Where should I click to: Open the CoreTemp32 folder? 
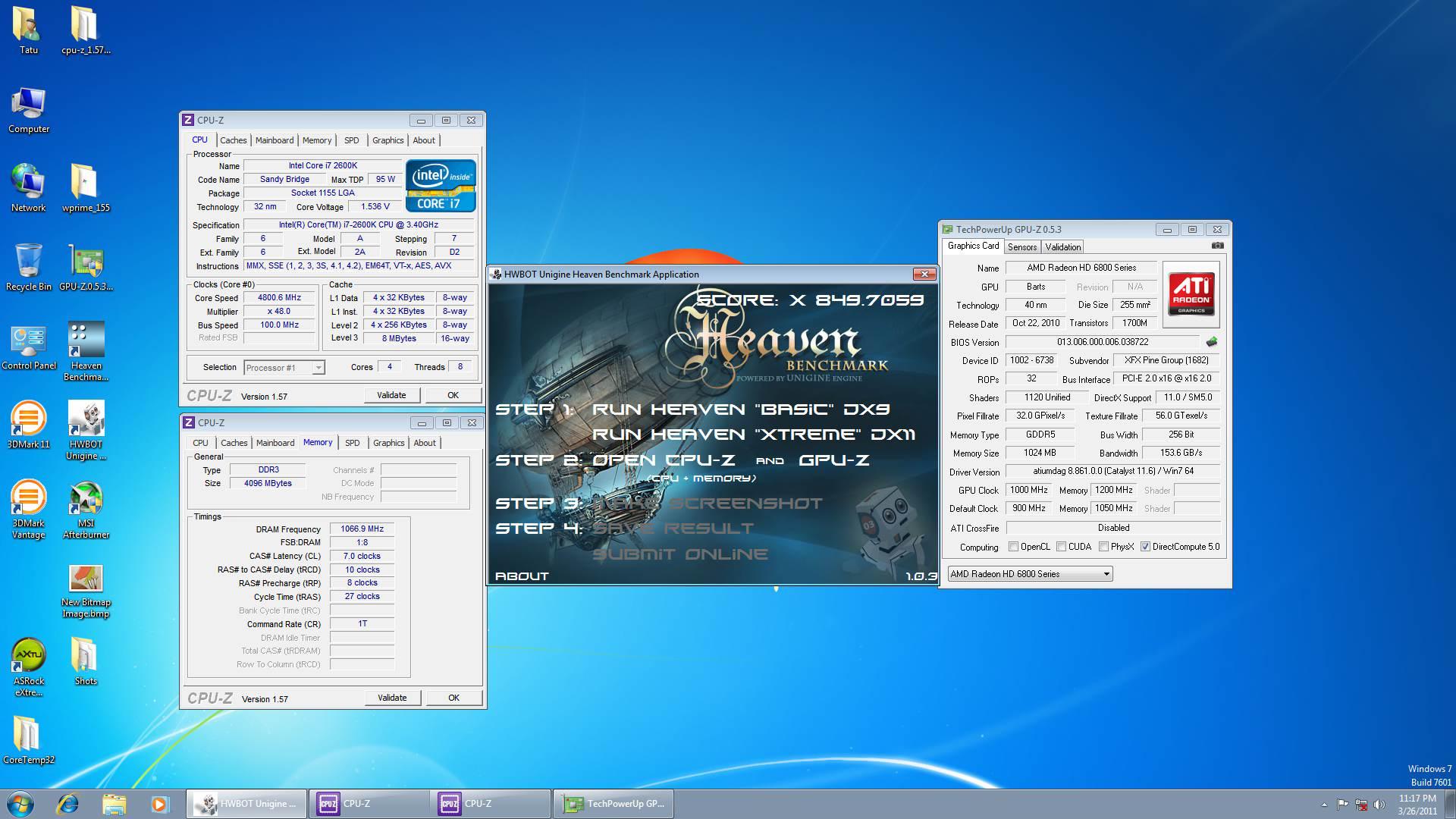28,740
